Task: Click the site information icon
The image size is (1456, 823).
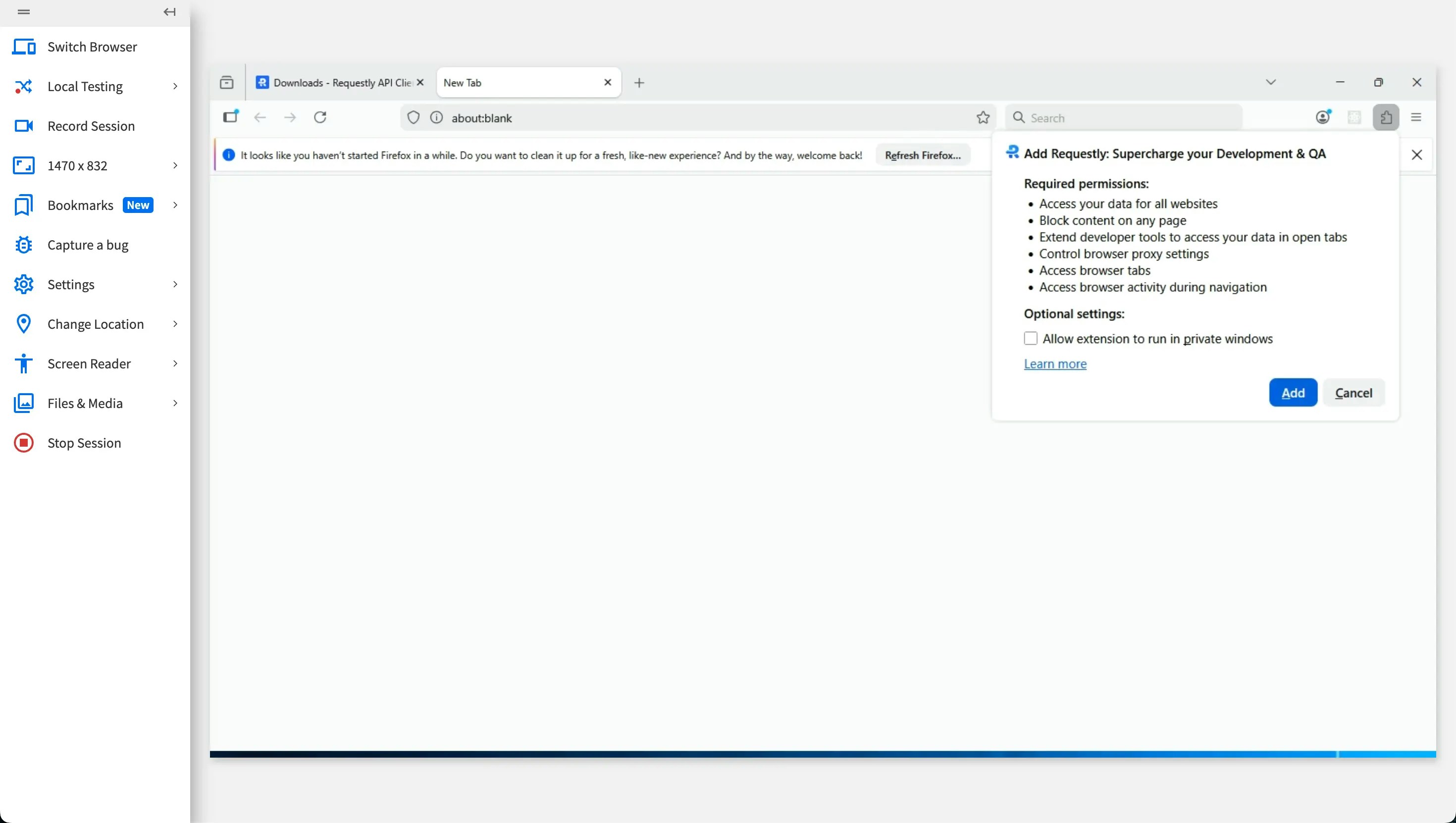Action: coord(436,117)
